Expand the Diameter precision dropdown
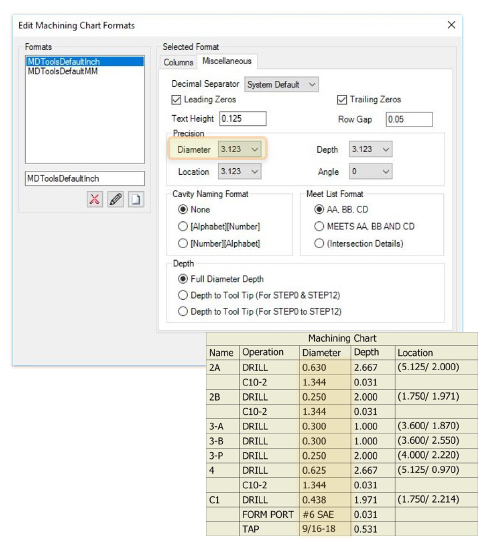This screenshot has width=490, height=546. tap(240, 149)
